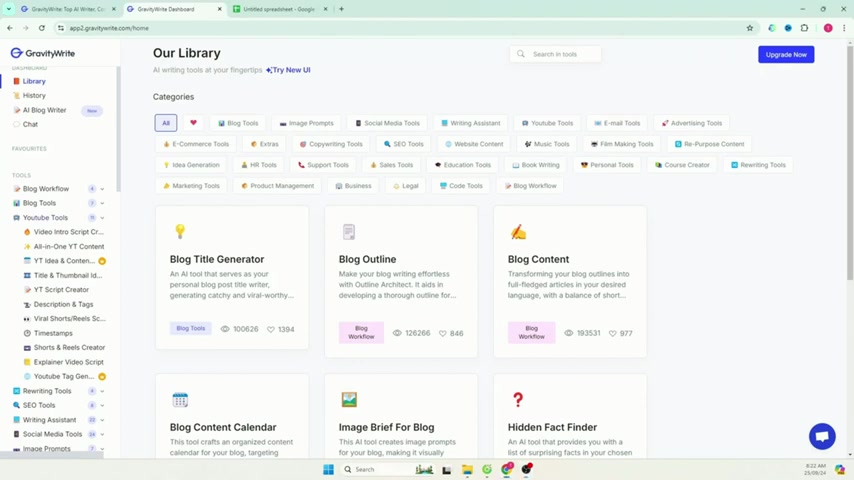The width and height of the screenshot is (854, 480).
Task: Expand the Rewriting Tools sidebar group
Action: (102, 391)
